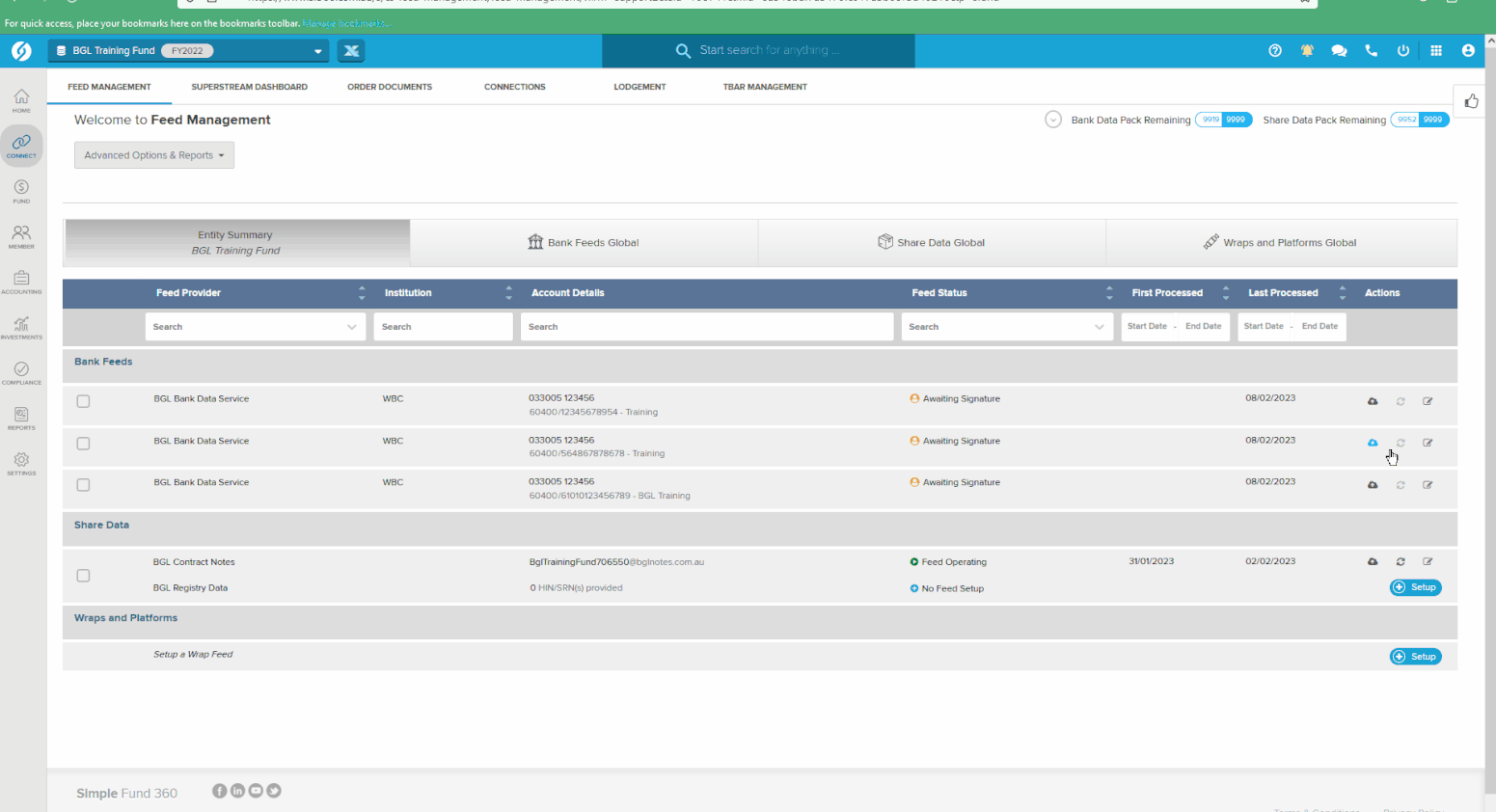Open the Investments sidebar icon

pyautogui.click(x=21, y=328)
